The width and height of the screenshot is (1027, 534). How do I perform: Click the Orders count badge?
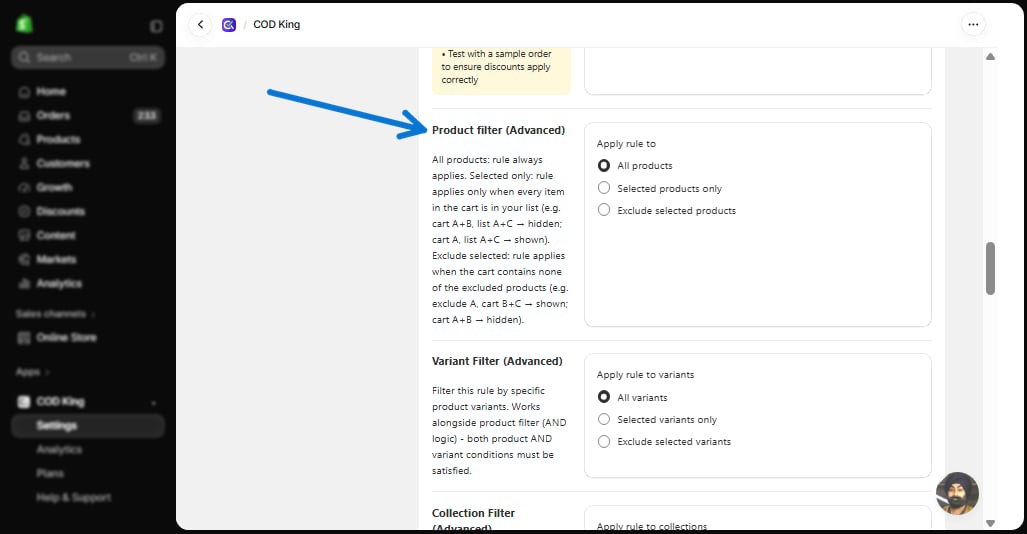tap(147, 116)
